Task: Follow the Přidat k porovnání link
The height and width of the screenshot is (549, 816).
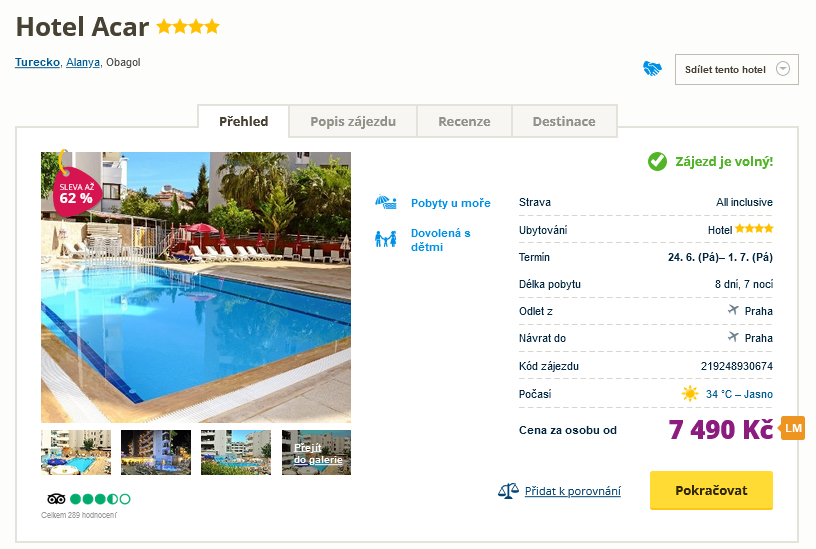Action: (x=572, y=491)
